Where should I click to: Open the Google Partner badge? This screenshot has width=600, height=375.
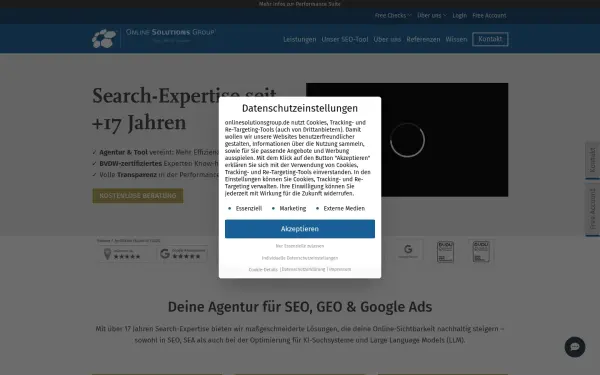pos(408,250)
